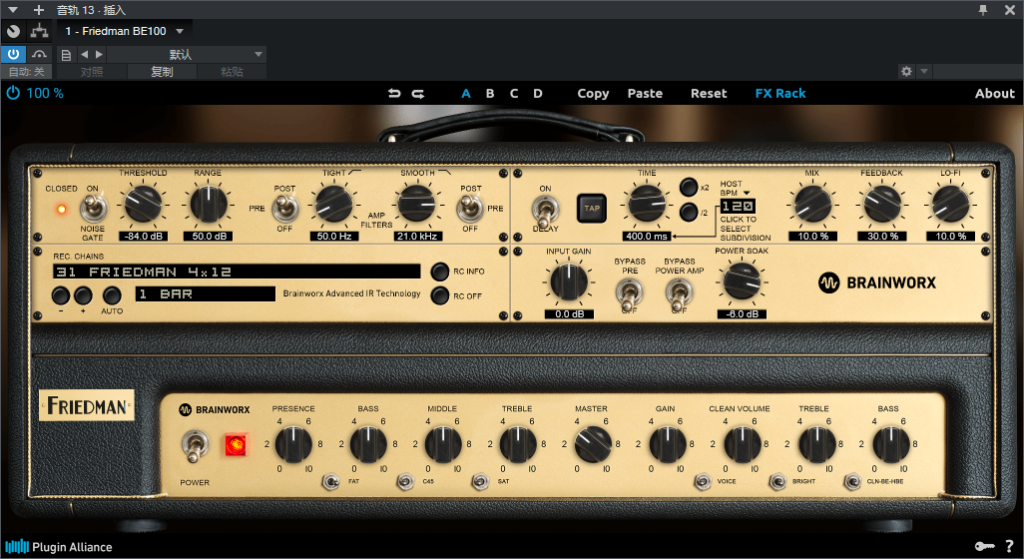Open the 31 FRIEDMAN 4x12 chain display
The height and width of the screenshot is (559, 1024).
coord(236,272)
